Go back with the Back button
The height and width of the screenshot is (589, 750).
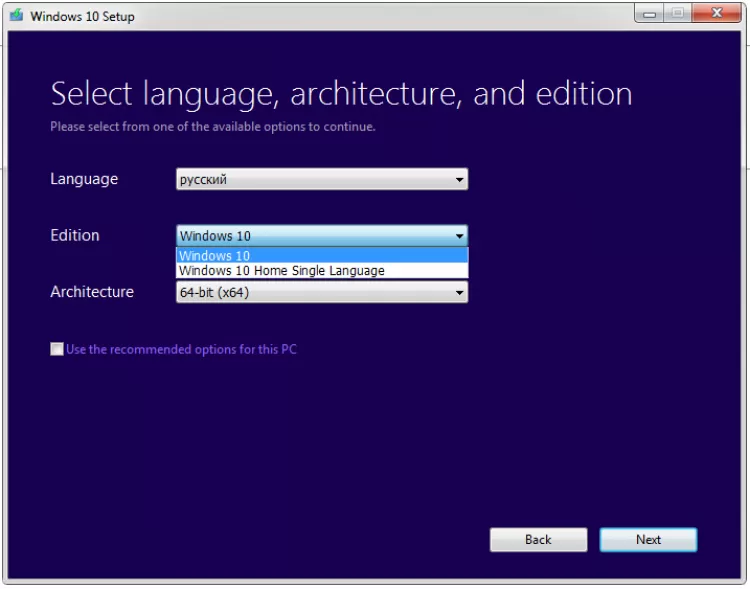tap(539, 540)
